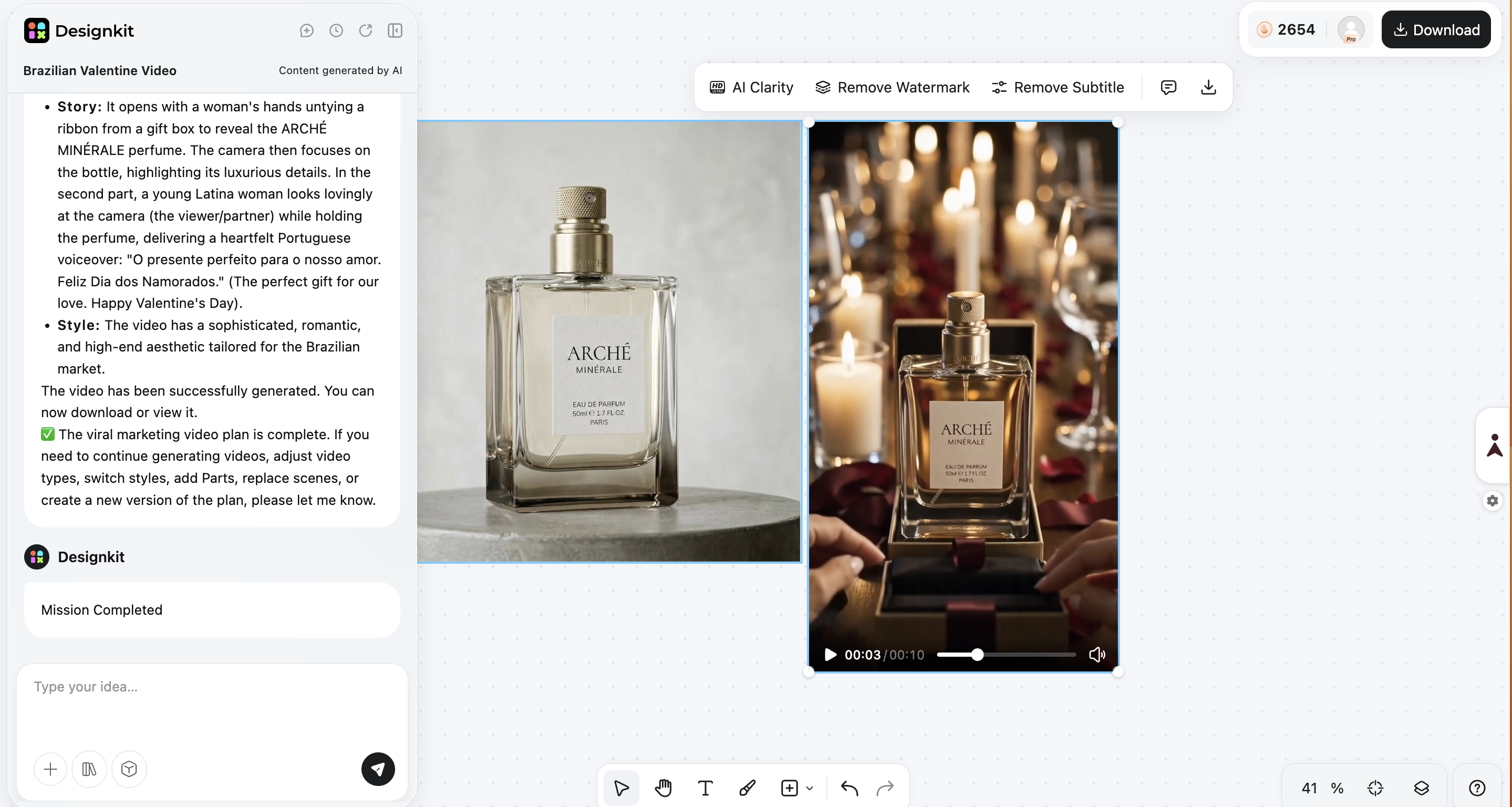Open the layers panel icon
Screen dimensions: 1512x807
click(x=1421, y=788)
